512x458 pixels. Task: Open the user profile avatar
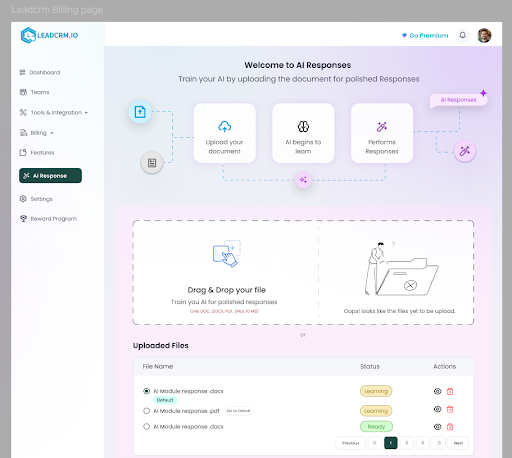[484, 35]
